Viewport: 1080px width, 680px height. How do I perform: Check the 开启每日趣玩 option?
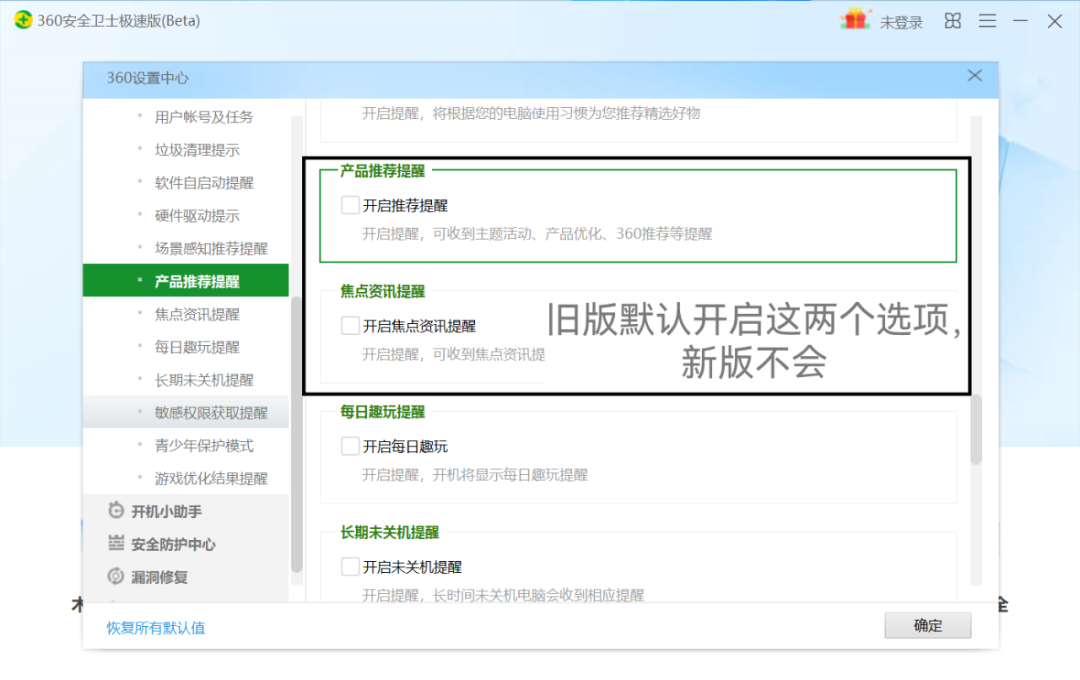coord(350,446)
